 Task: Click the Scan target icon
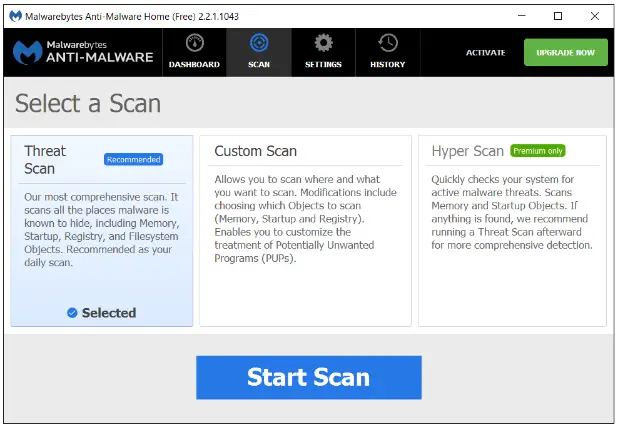pyautogui.click(x=259, y=43)
